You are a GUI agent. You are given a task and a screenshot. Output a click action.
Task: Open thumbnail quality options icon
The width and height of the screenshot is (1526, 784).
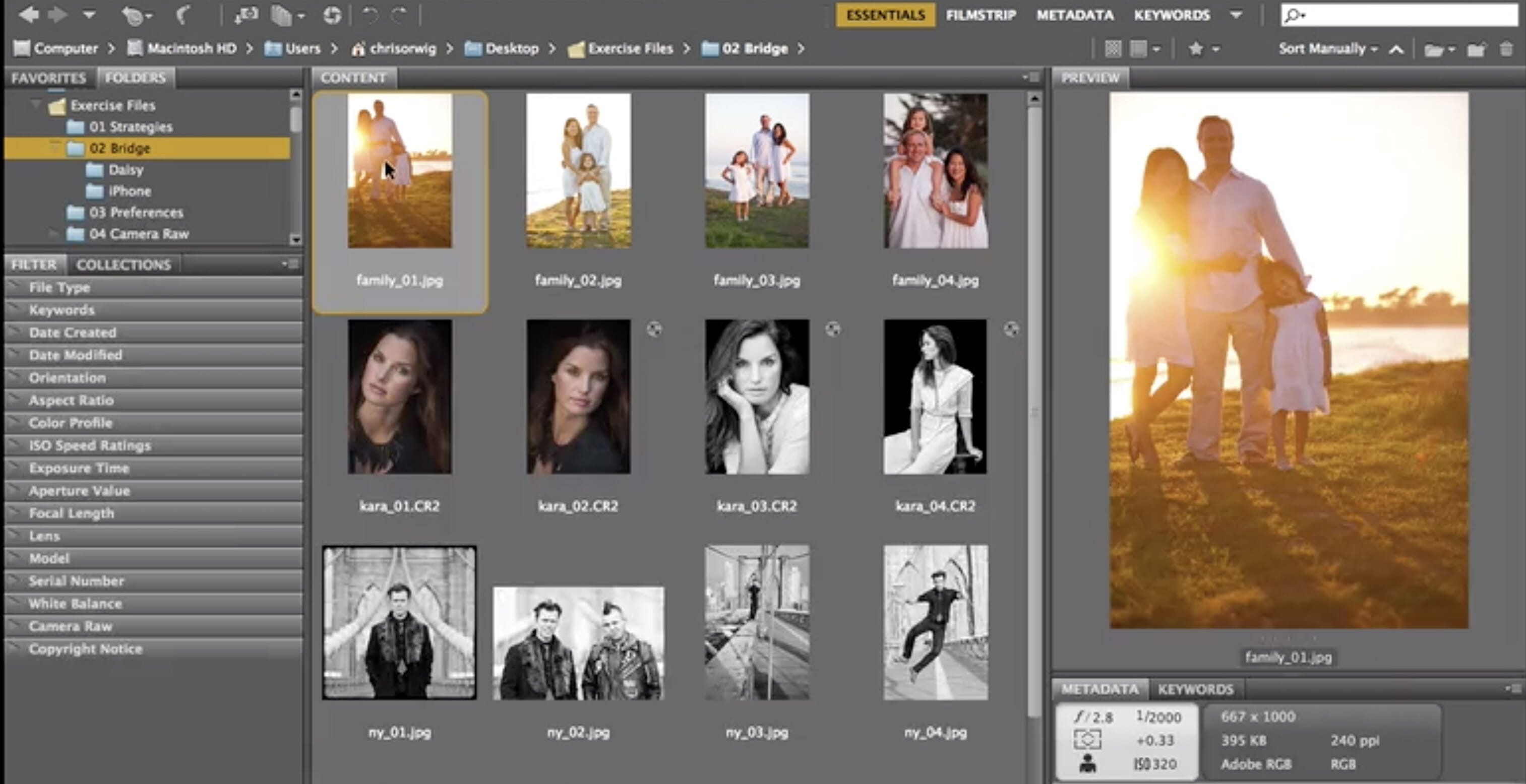coord(1144,48)
